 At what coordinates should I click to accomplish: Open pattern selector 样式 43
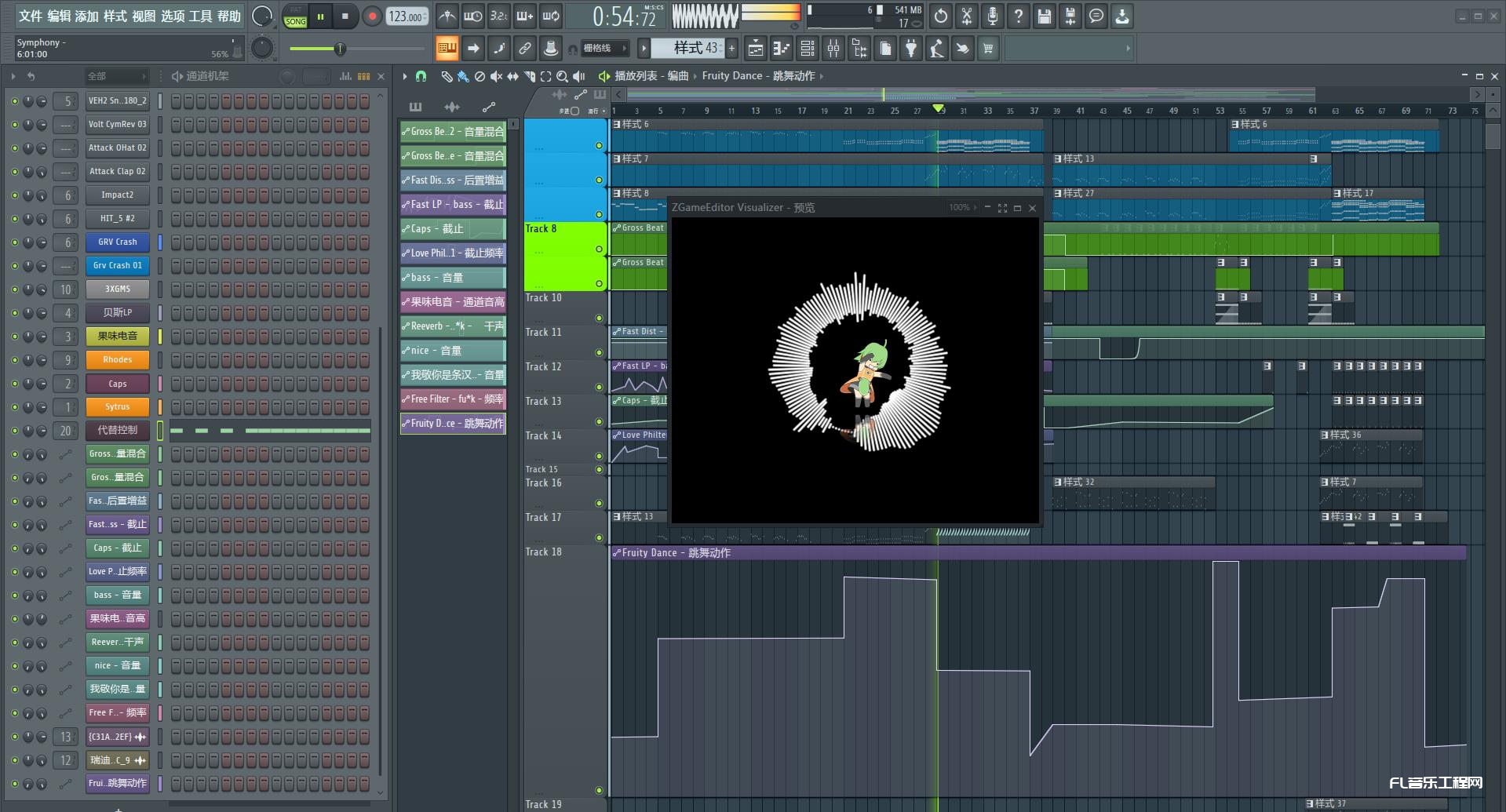click(x=687, y=49)
